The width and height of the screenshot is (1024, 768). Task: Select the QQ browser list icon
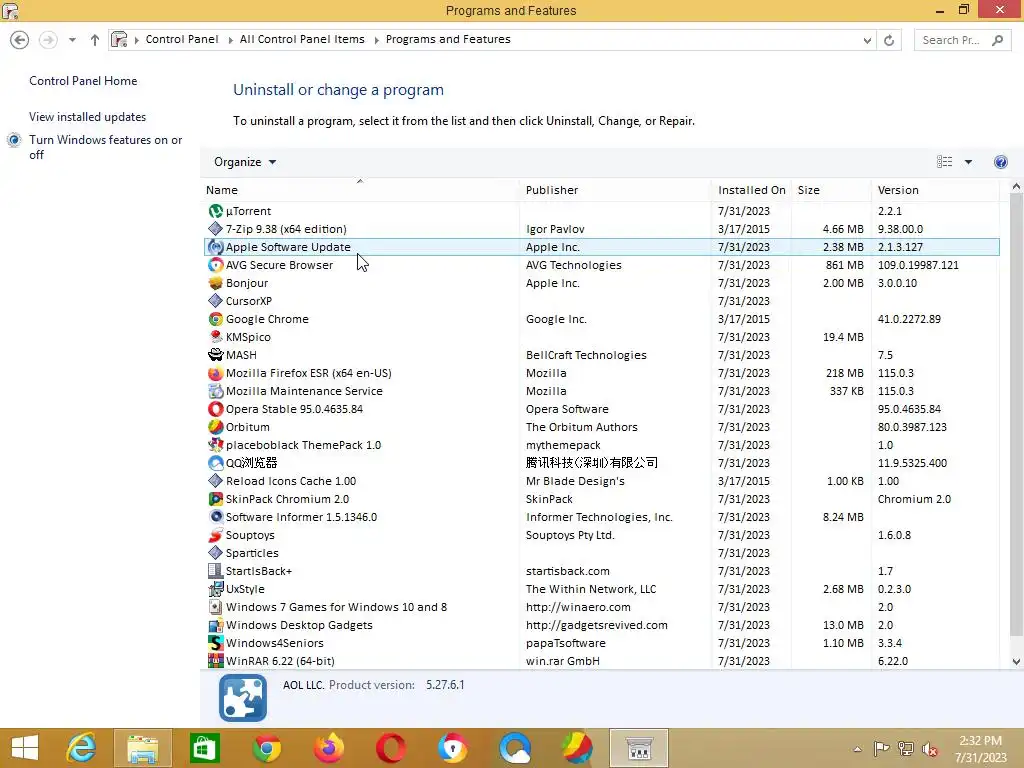(x=216, y=463)
